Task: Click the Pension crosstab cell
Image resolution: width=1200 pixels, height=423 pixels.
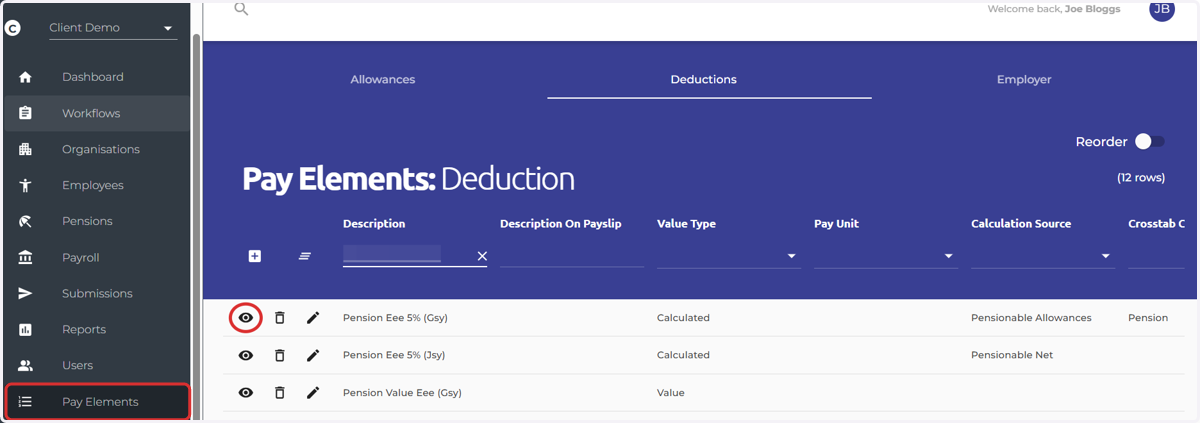Action: coord(1148,318)
